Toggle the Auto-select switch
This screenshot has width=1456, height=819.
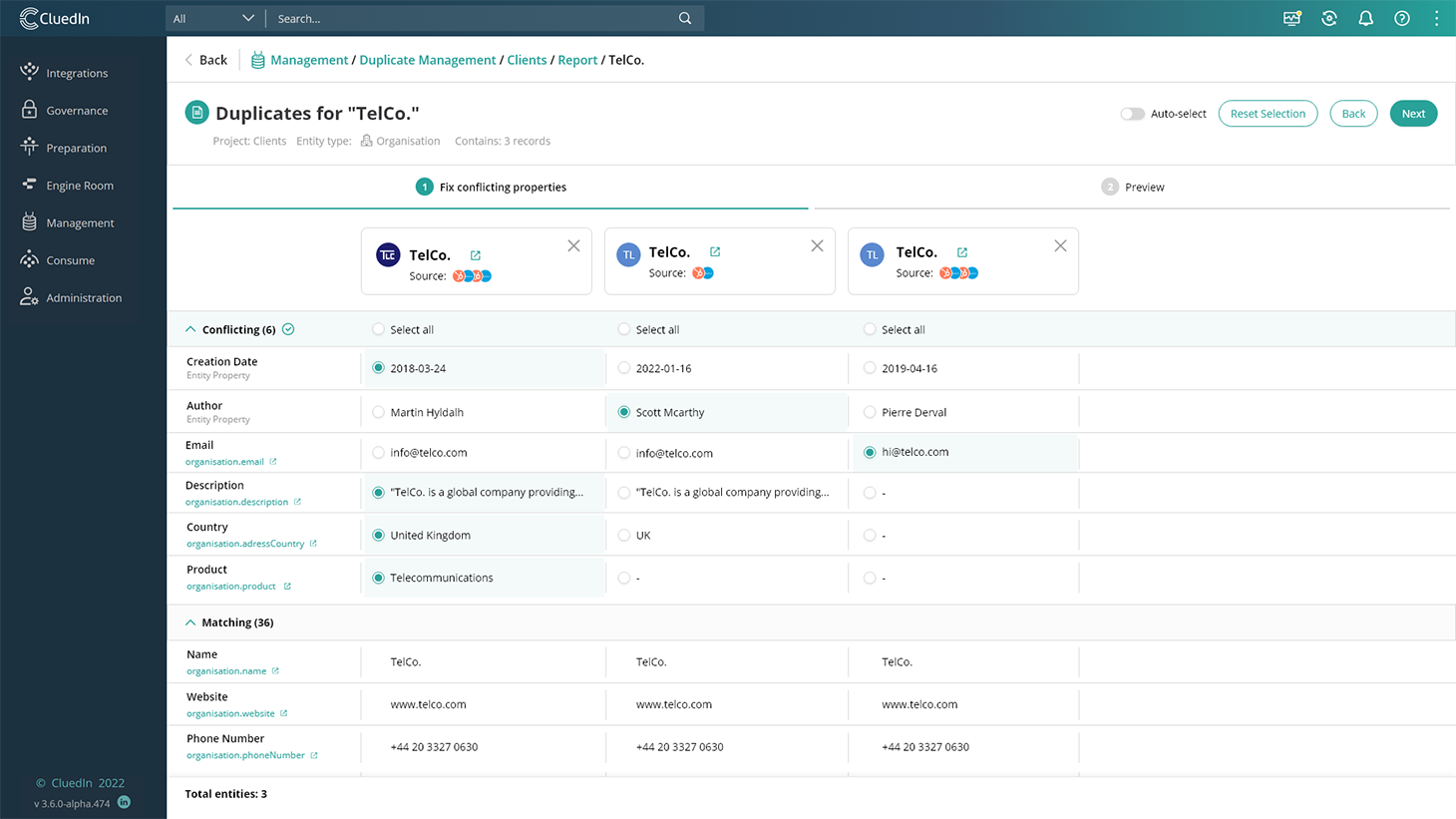click(x=1132, y=114)
